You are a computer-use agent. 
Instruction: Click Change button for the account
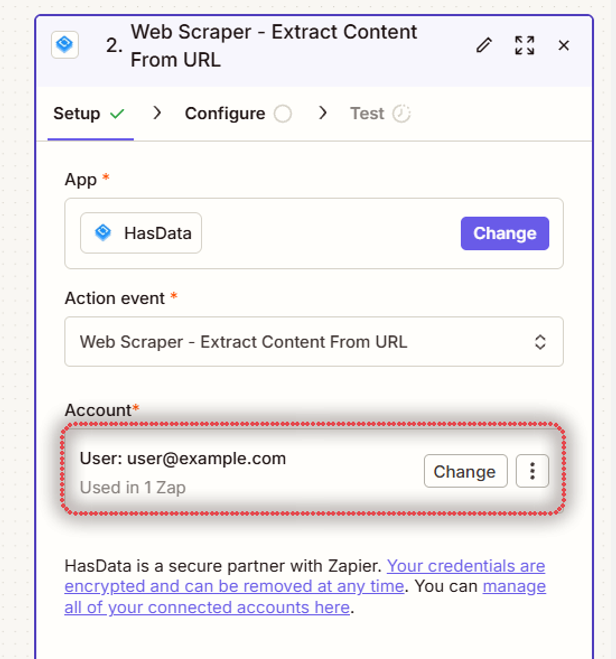466,471
